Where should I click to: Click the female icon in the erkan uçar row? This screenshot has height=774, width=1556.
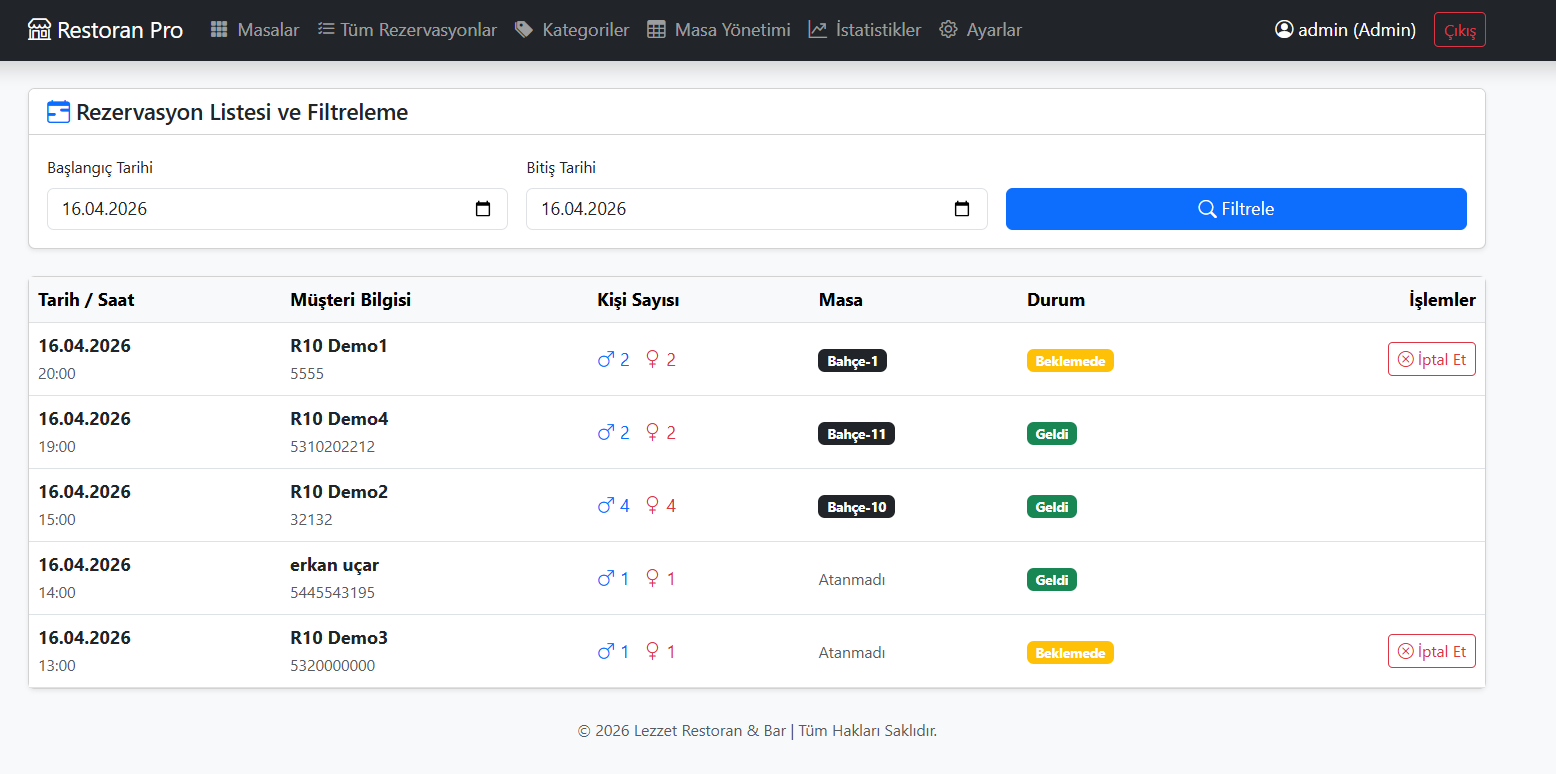[x=653, y=578]
